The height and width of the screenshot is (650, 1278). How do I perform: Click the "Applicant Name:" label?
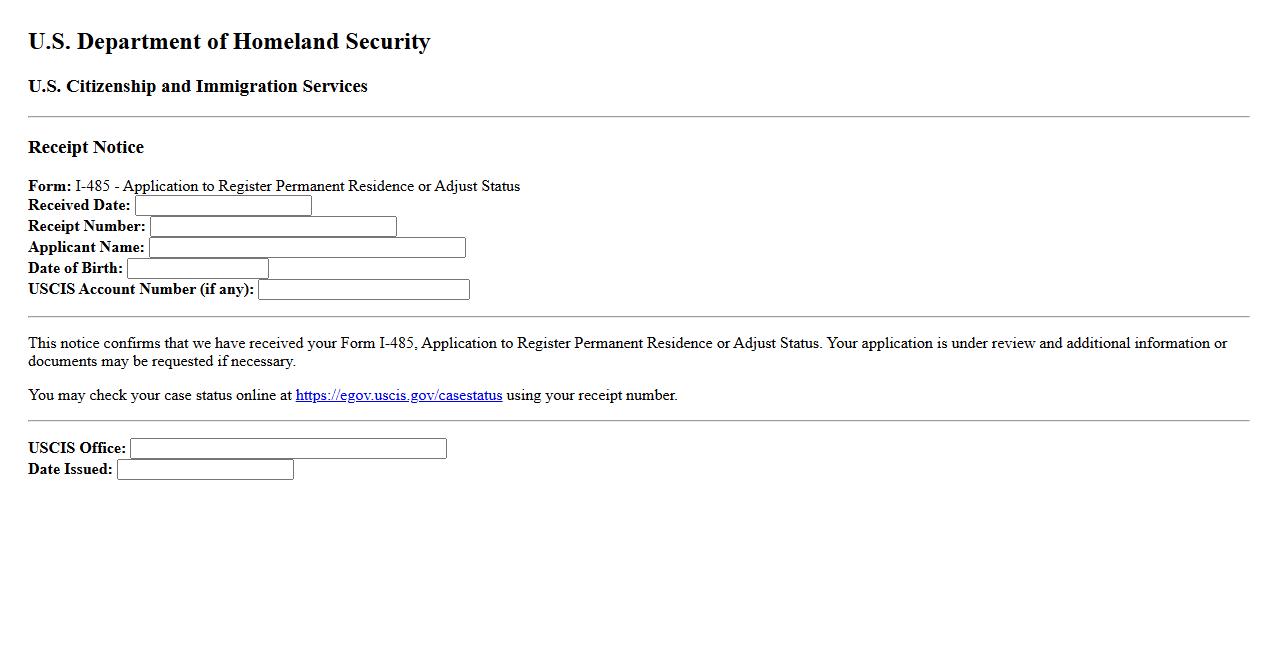(86, 248)
